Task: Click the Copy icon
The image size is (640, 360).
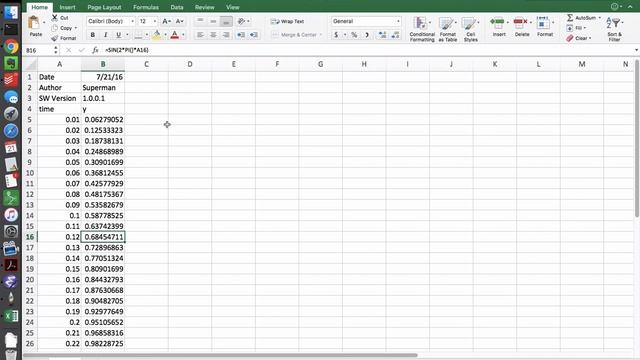Action: click(x=55, y=28)
